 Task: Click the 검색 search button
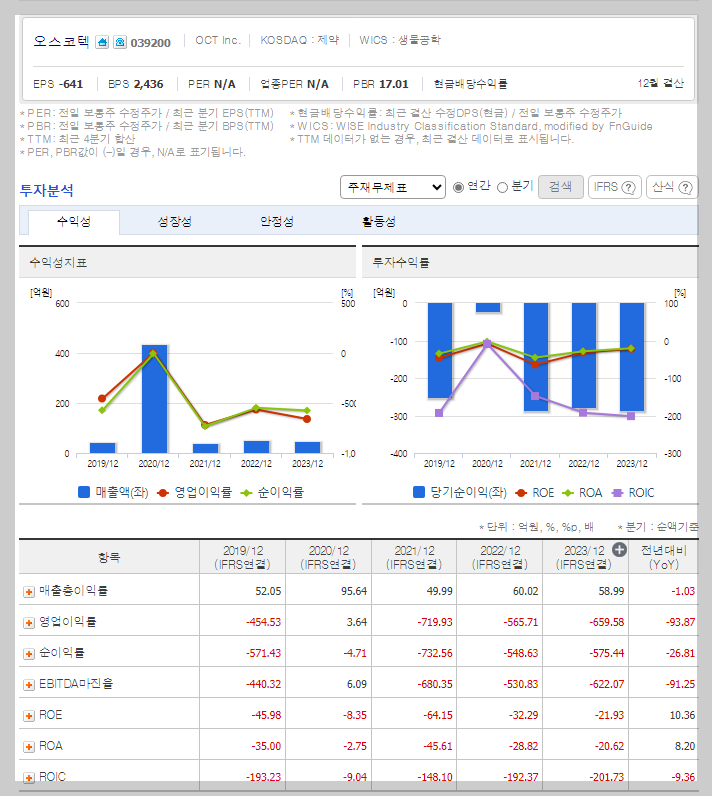[x=560, y=187]
